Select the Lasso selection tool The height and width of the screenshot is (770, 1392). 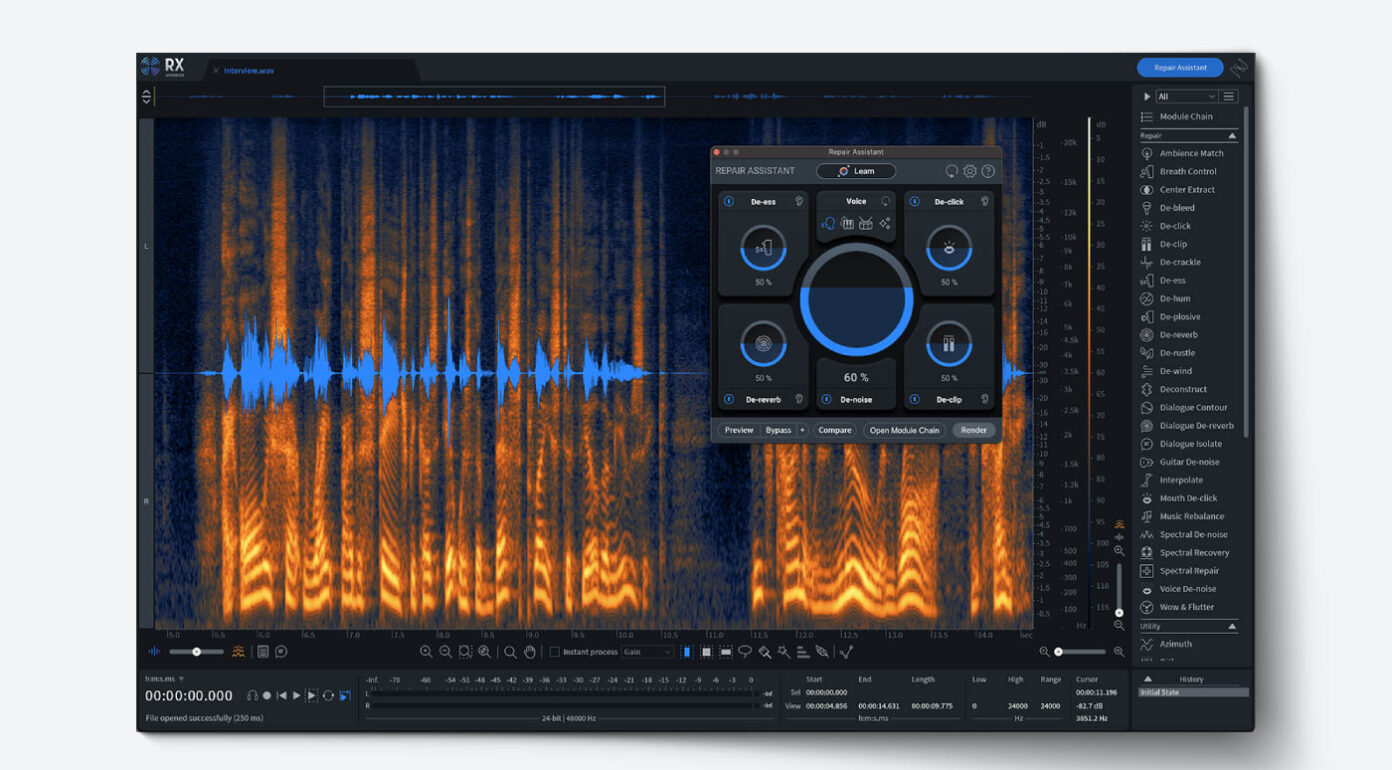coord(746,651)
